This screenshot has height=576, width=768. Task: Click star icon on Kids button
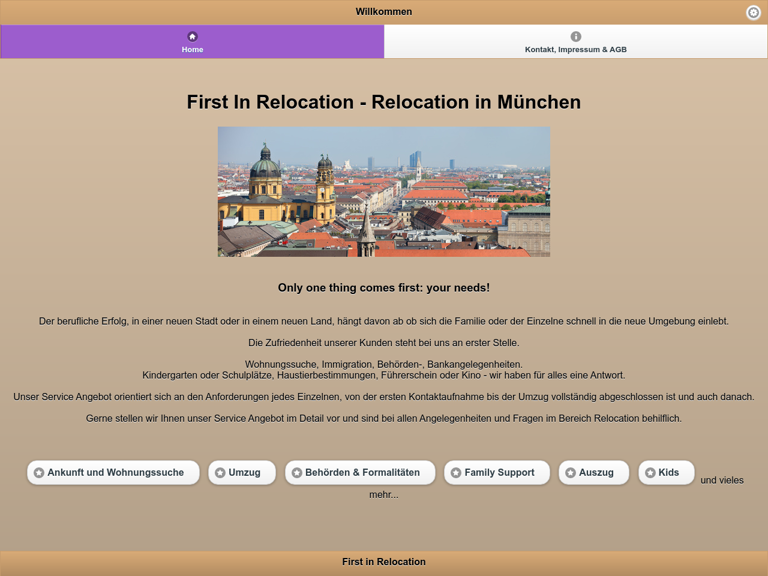pyautogui.click(x=650, y=473)
